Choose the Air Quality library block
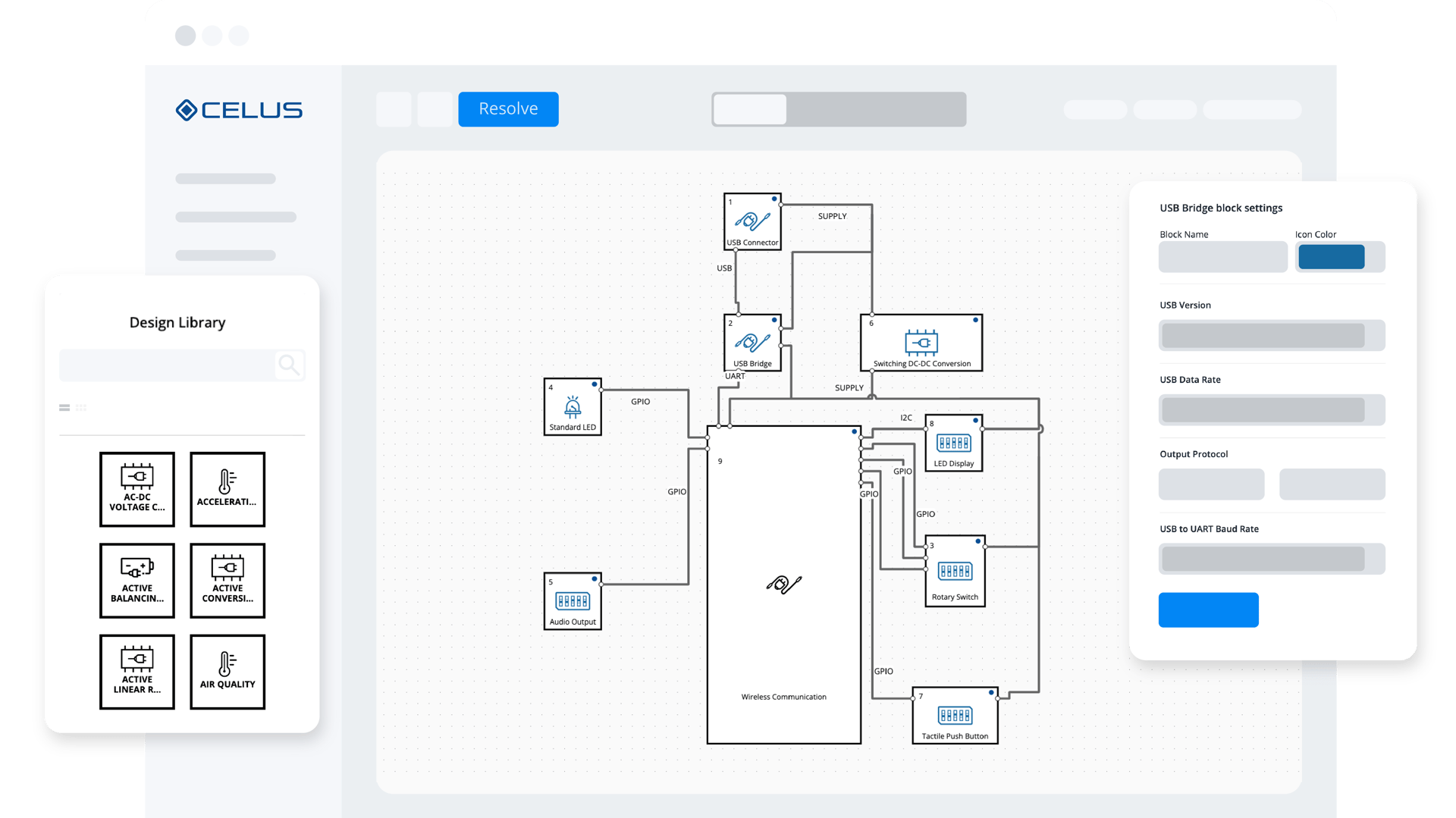1456x818 pixels. [x=227, y=672]
